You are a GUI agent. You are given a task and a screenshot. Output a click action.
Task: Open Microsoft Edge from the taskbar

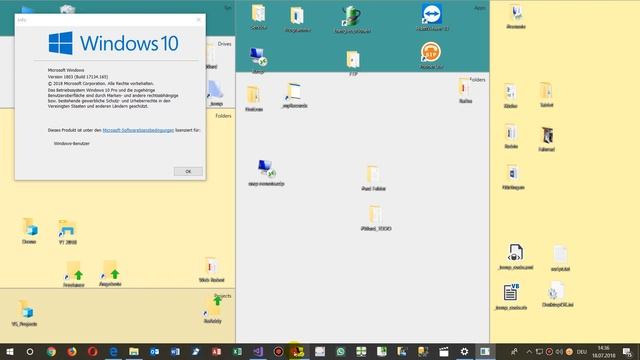click(113, 351)
